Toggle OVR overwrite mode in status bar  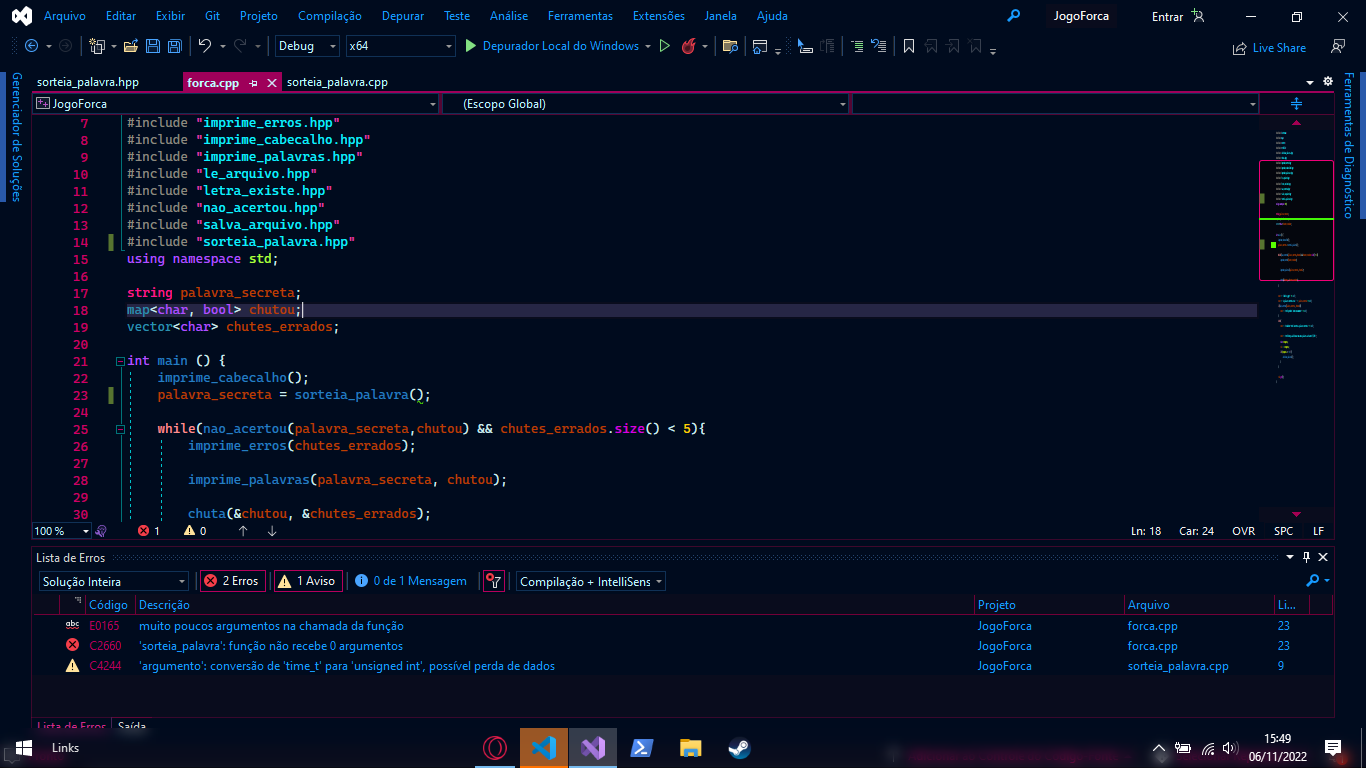[x=1243, y=531]
